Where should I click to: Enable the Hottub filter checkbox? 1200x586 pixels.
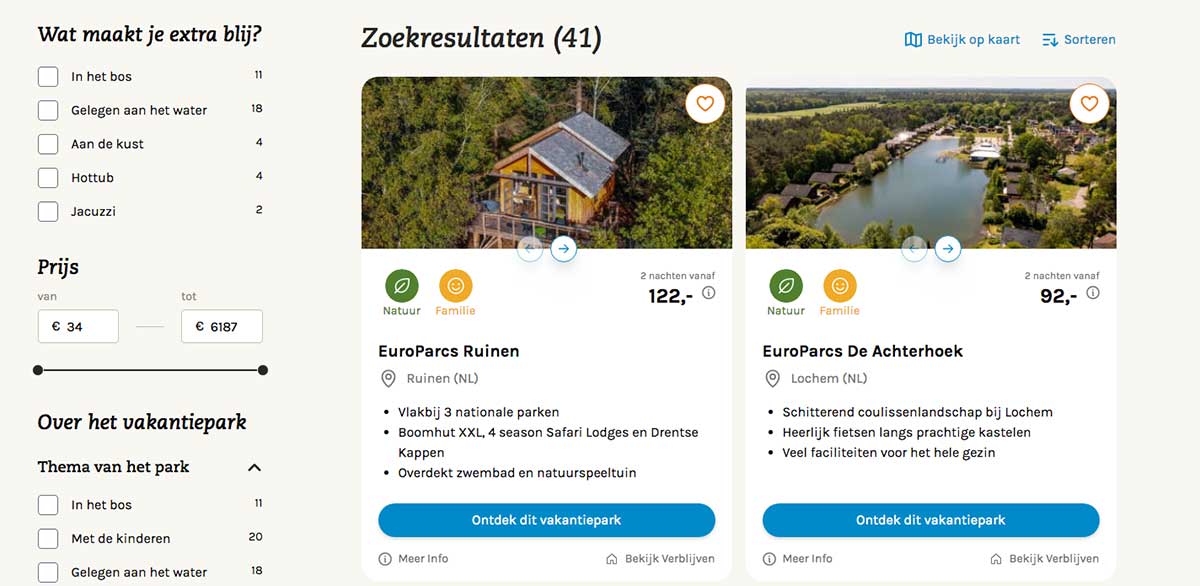click(48, 178)
